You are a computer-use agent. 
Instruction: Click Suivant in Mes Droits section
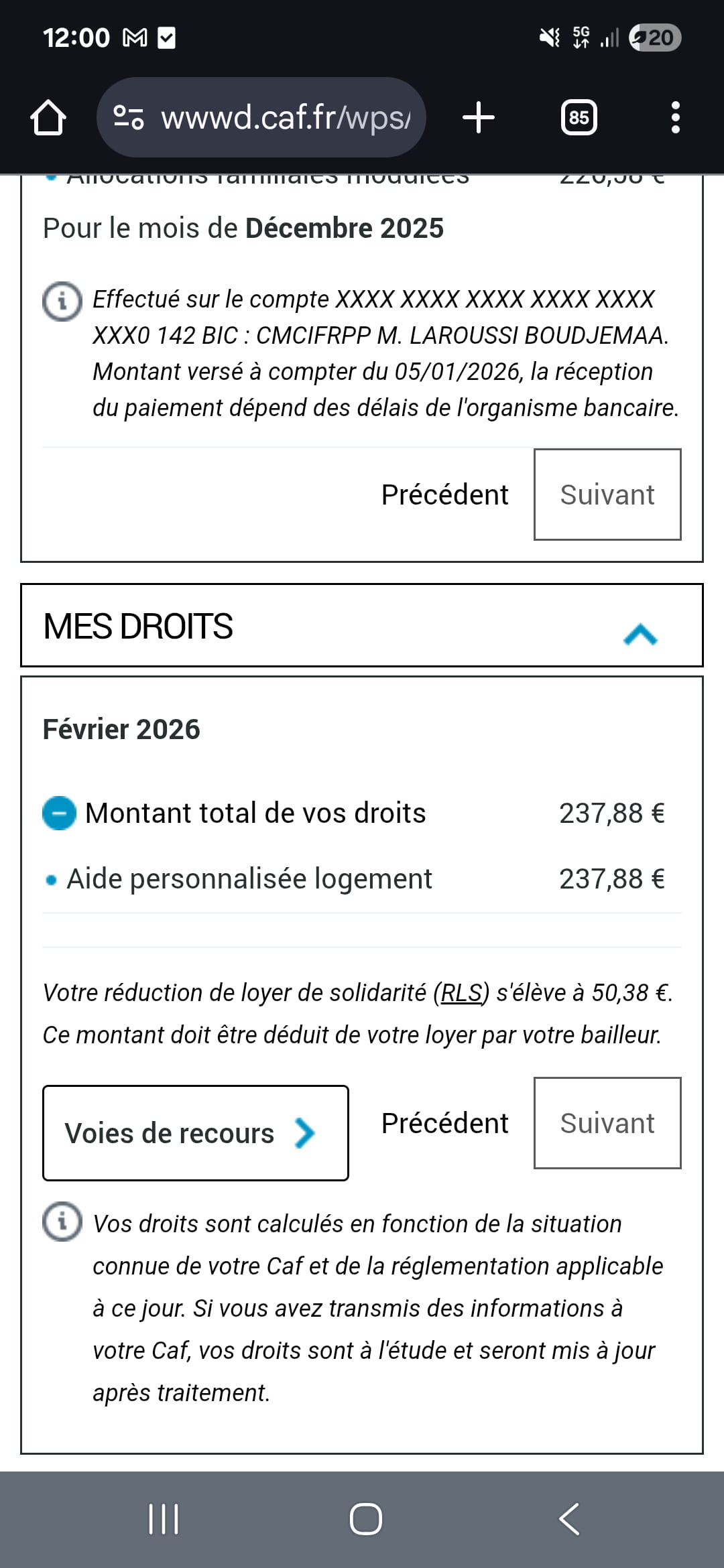[607, 1123]
